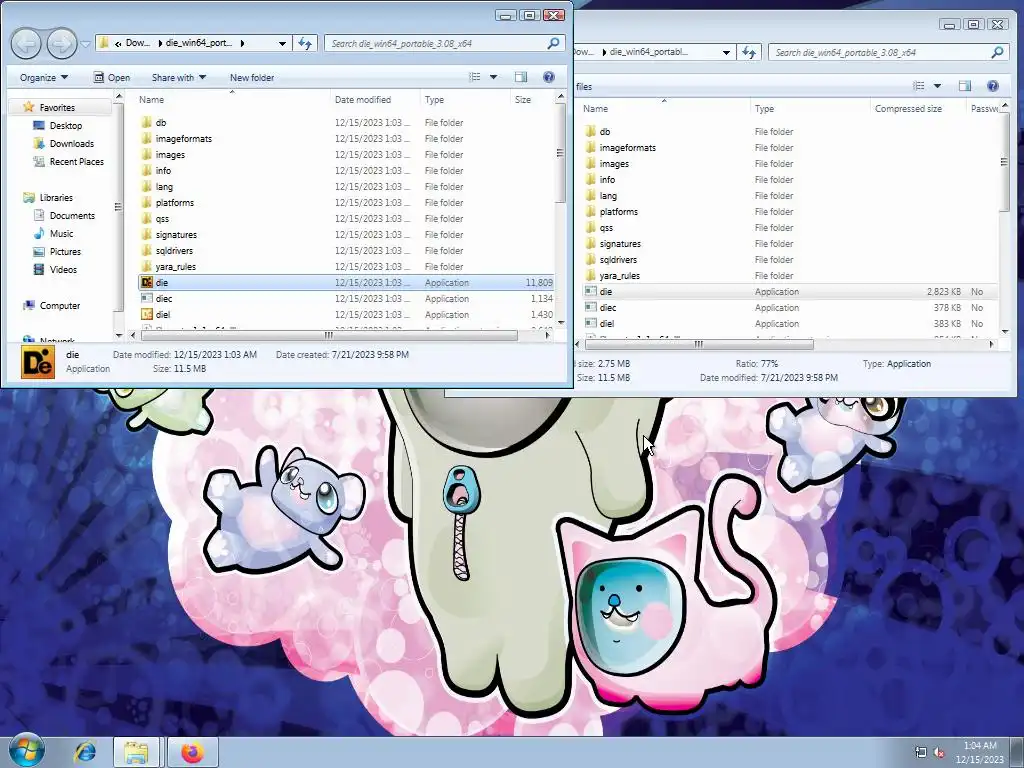Viewport: 1024px width, 768px height.
Task: Click the Forward arrow in front Explorer window
Action: coord(62,44)
